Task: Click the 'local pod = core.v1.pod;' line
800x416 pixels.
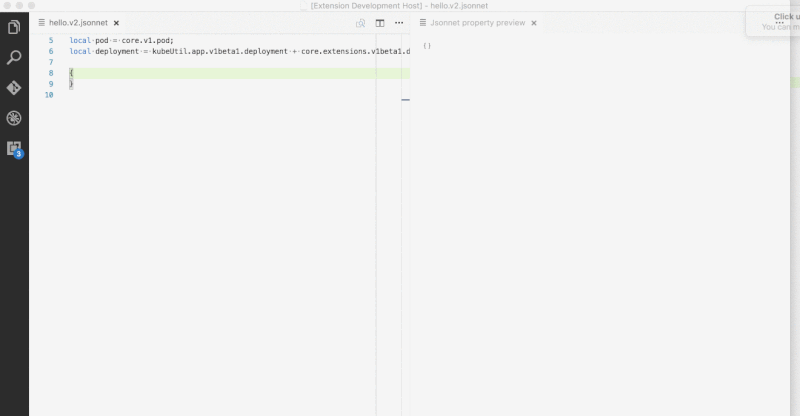Action: pyautogui.click(x=121, y=40)
